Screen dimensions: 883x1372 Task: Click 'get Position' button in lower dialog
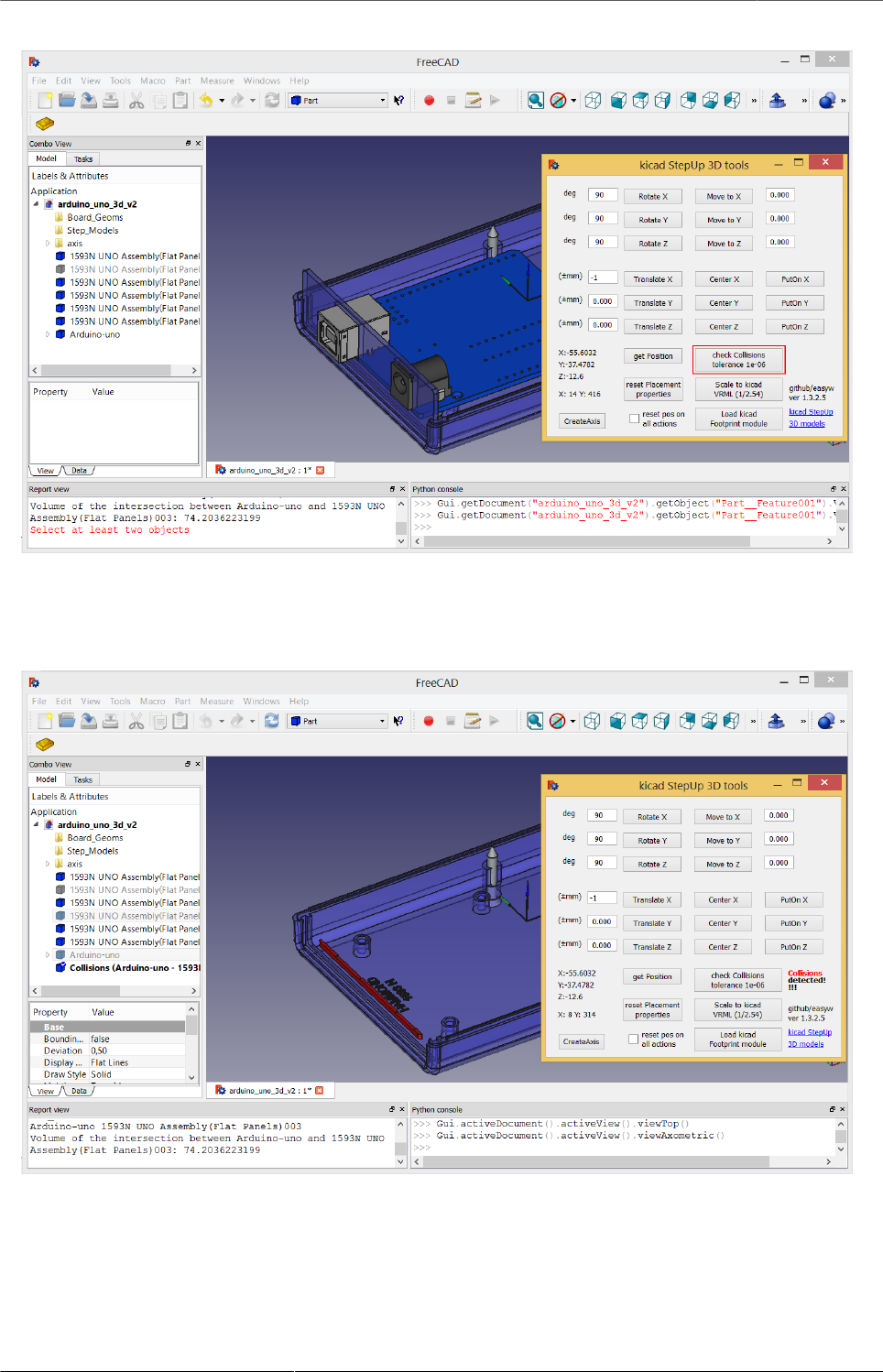click(652, 976)
